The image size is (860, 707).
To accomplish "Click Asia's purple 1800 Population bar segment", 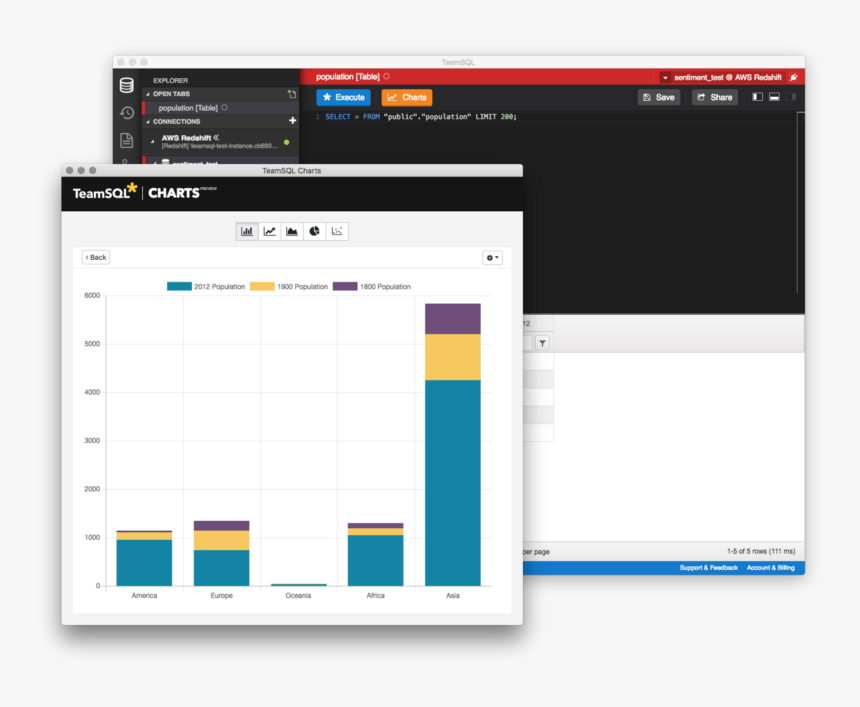I will pos(452,319).
